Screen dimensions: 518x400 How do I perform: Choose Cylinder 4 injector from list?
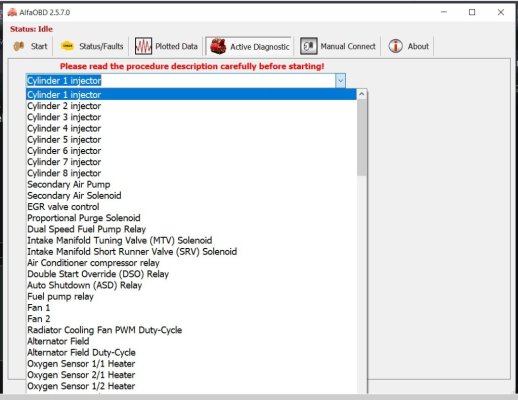(191, 128)
